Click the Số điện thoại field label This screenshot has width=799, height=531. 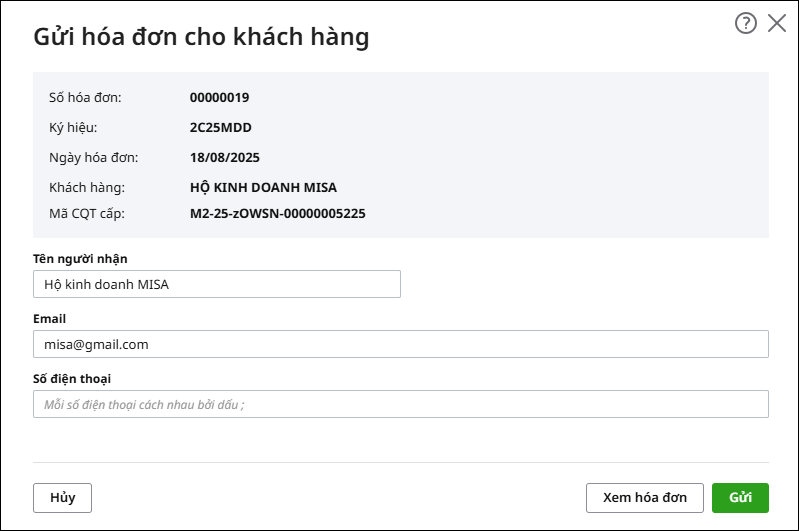(x=72, y=379)
